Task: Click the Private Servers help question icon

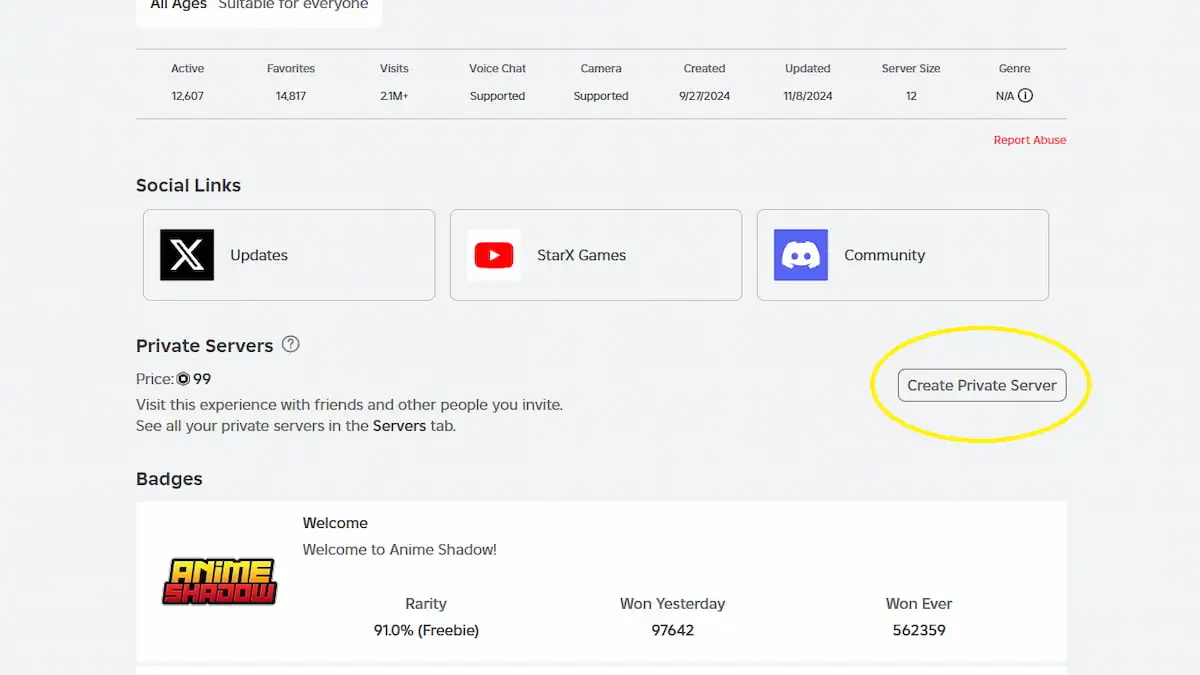Action: [290, 344]
